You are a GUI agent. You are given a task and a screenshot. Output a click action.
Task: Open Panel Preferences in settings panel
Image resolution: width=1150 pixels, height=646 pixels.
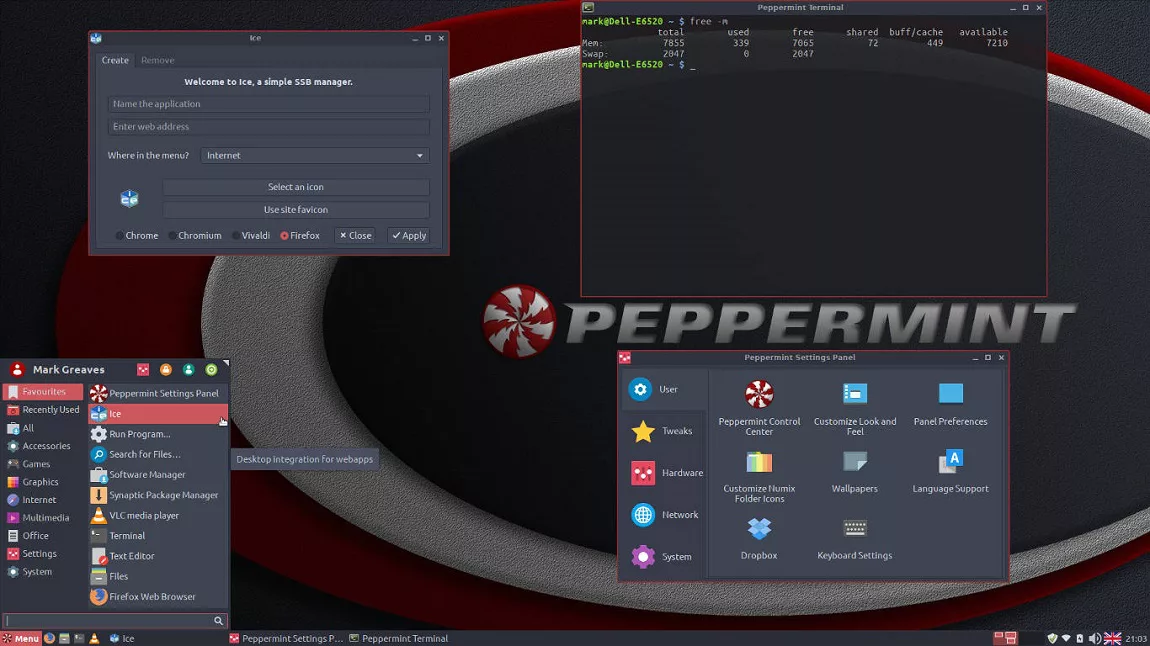tap(951, 403)
